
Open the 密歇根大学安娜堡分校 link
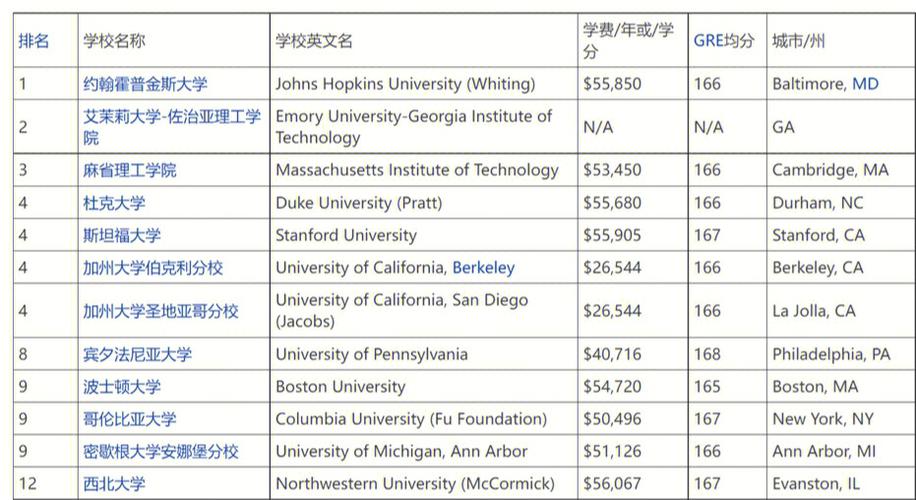tap(160, 452)
